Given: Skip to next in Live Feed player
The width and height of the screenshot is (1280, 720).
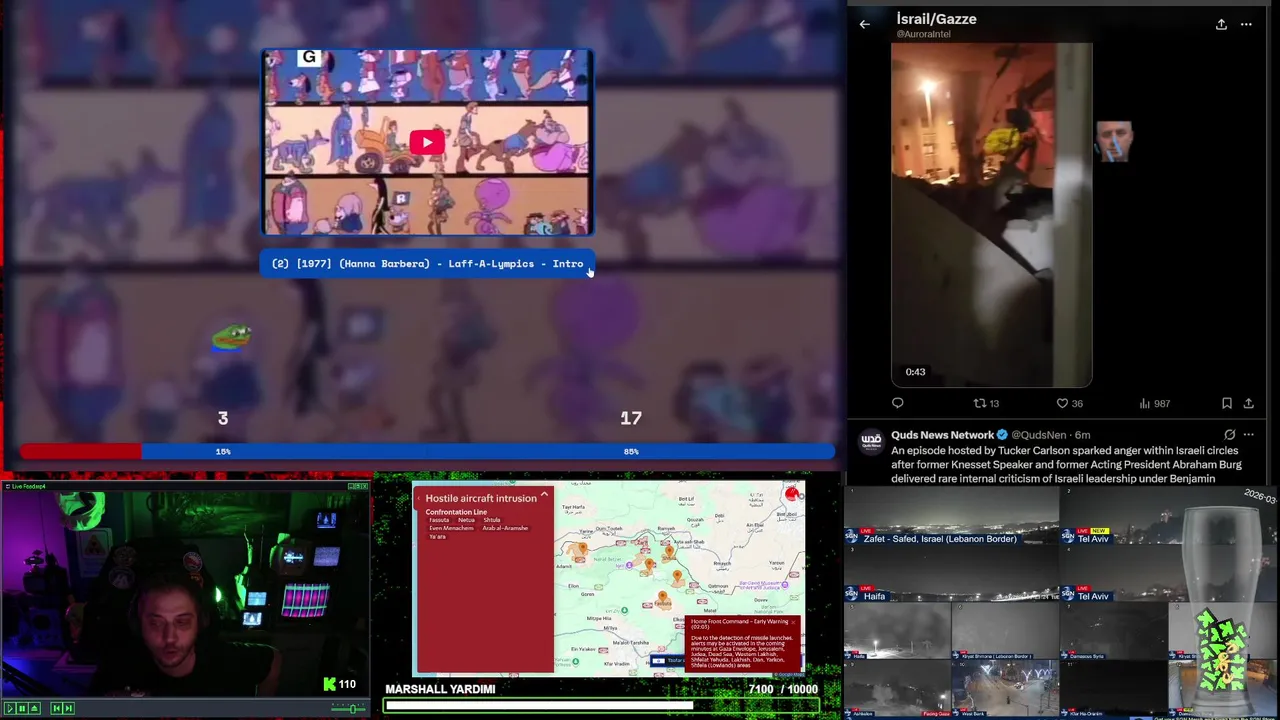Looking at the screenshot, I should [69, 708].
